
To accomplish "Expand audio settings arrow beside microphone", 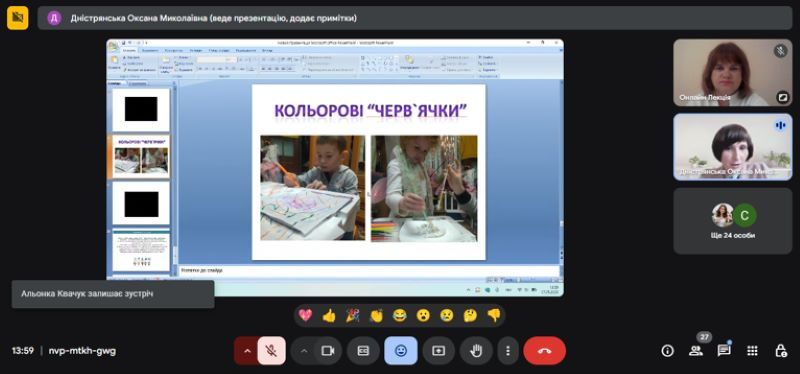I will [247, 351].
